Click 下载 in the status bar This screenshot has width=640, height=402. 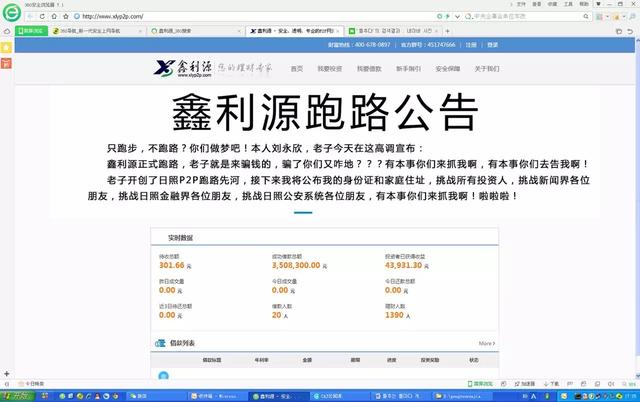pyautogui.click(x=552, y=384)
